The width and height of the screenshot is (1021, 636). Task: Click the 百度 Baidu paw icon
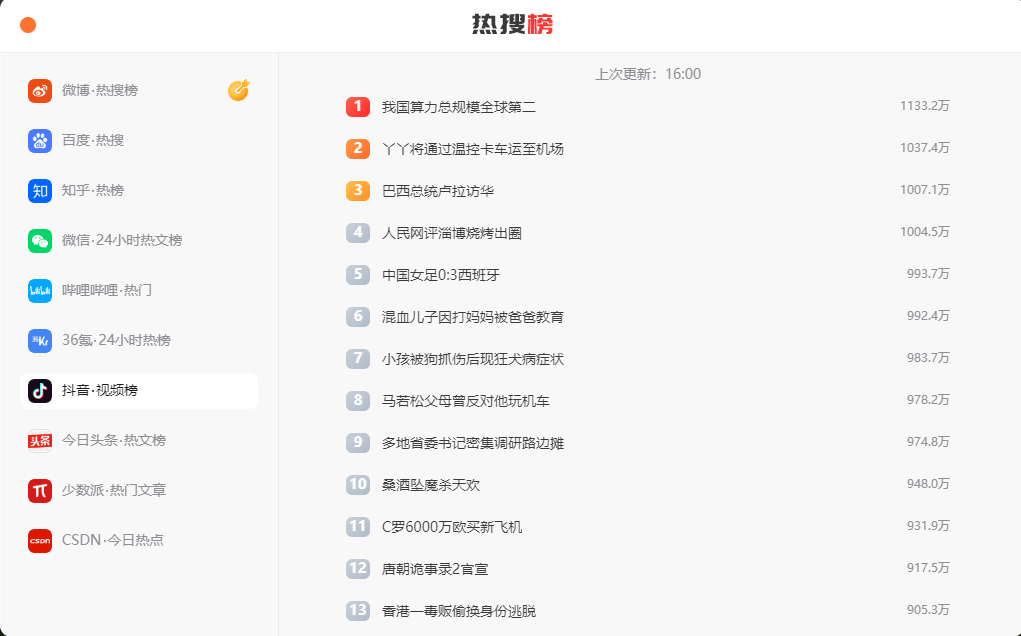pos(39,140)
